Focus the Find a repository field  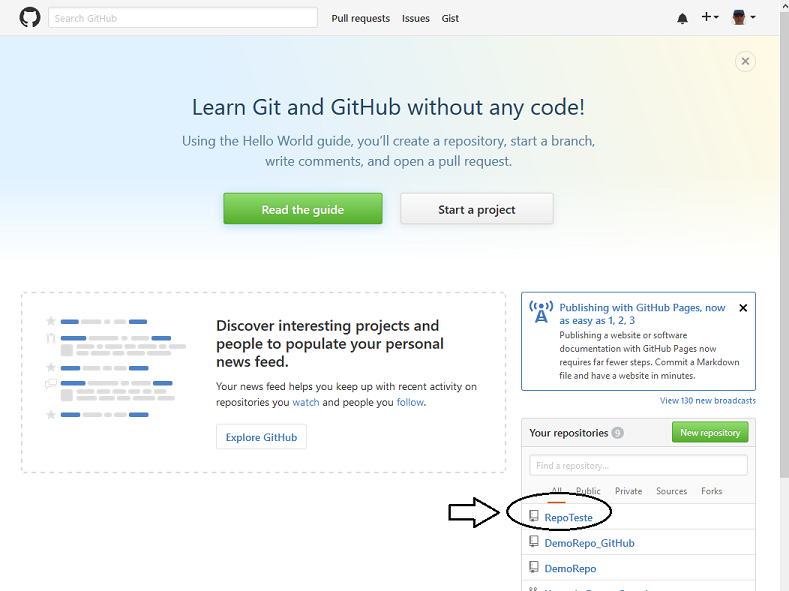638,465
